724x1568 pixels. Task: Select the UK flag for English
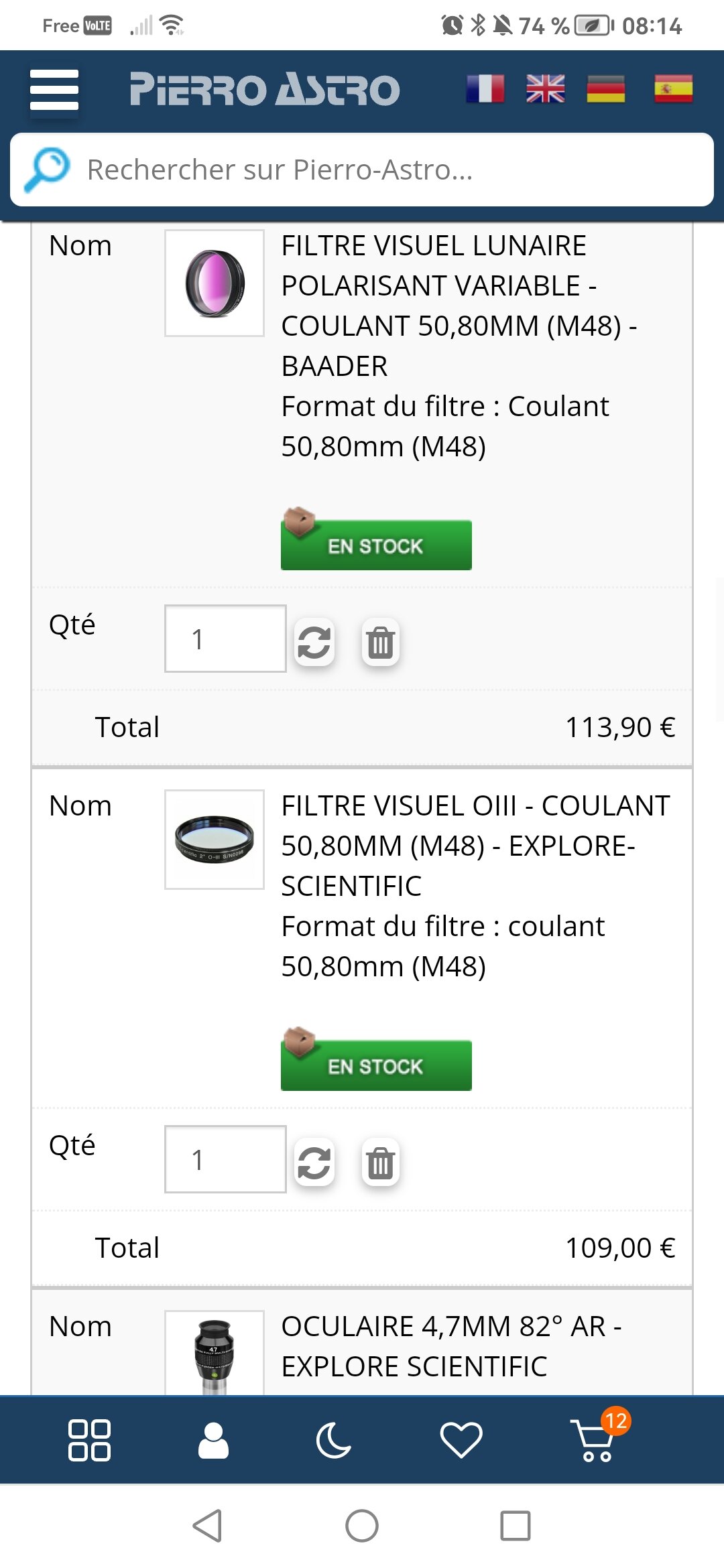pyautogui.click(x=546, y=89)
